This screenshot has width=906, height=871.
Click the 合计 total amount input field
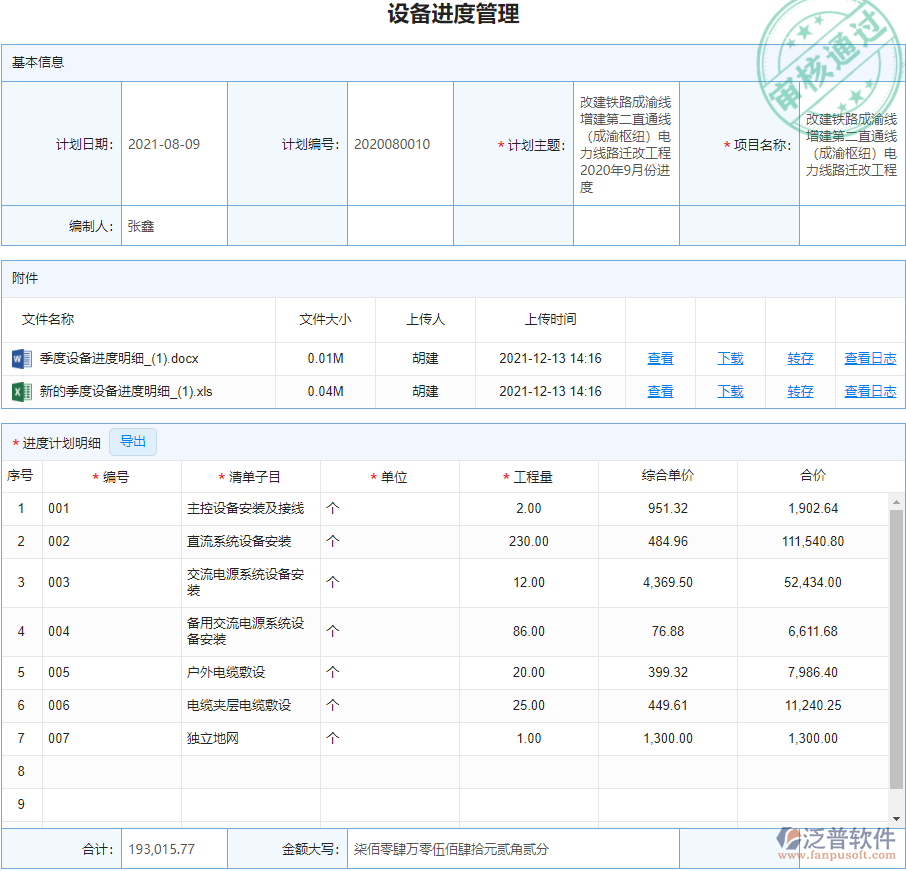point(174,848)
